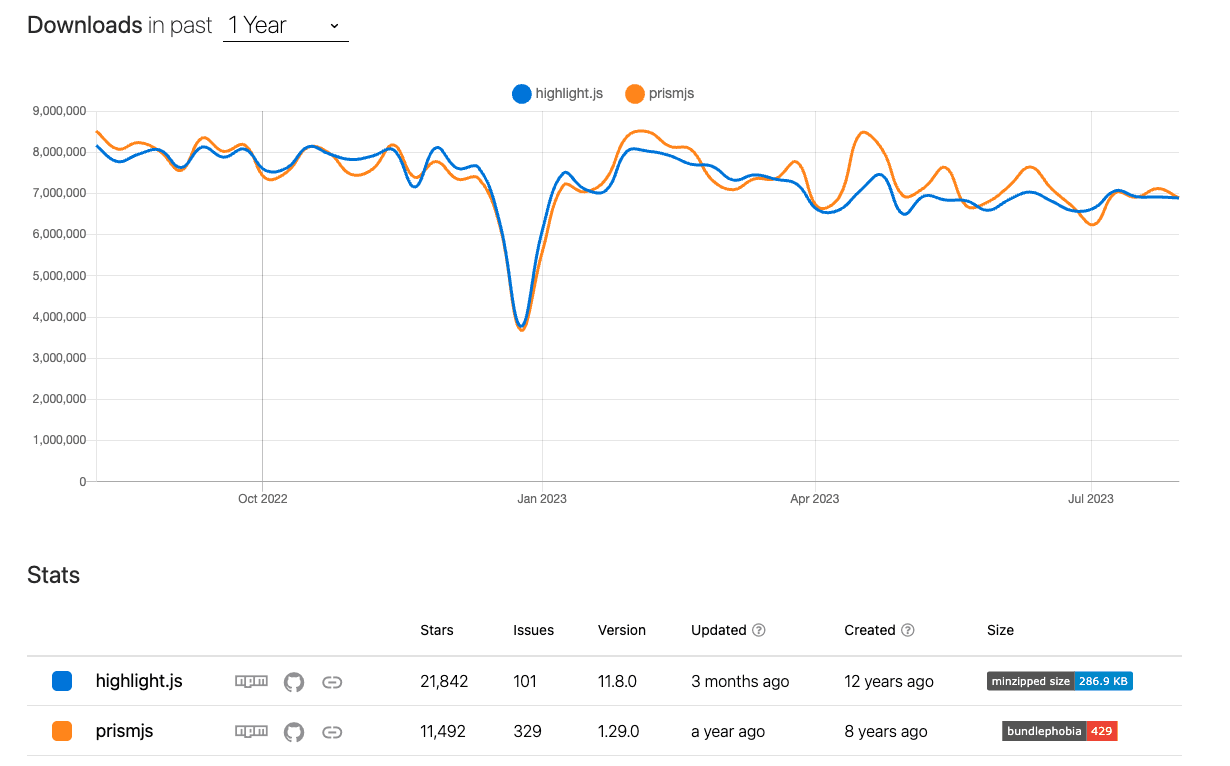Click the 'a year ago' updated cell
This screenshot has width=1230, height=766.
(x=728, y=731)
